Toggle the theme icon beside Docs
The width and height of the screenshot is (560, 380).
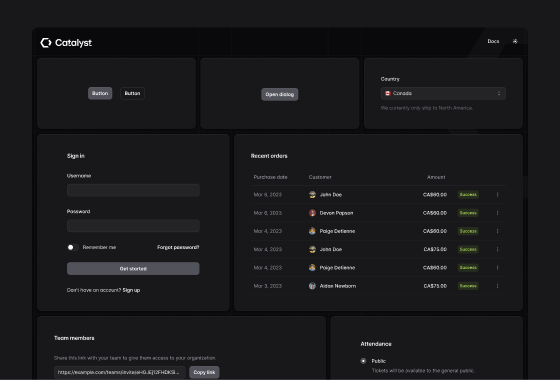515,41
